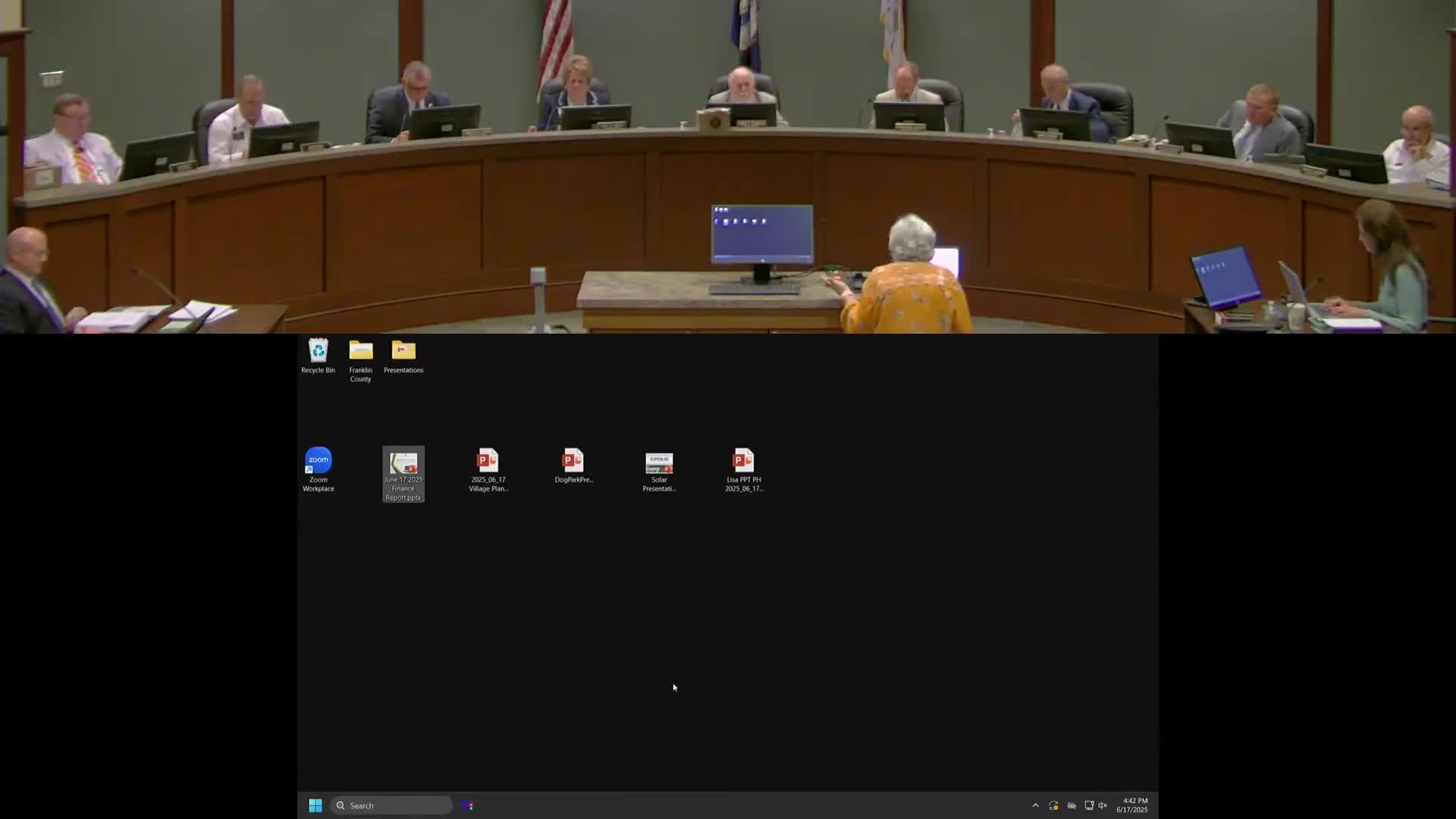This screenshot has width=1456, height=819.
Task: Launch Zoom Workplace shortcut
Action: (x=318, y=462)
